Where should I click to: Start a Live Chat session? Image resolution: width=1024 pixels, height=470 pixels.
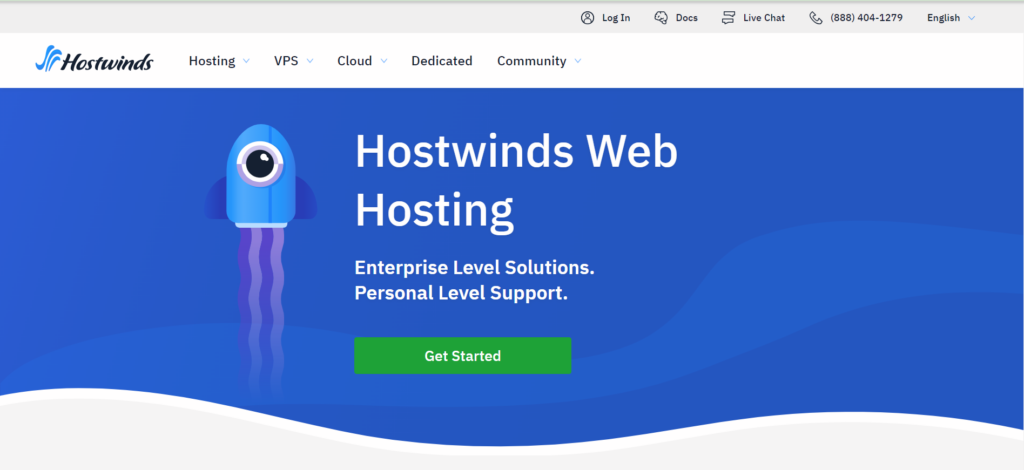(764, 18)
